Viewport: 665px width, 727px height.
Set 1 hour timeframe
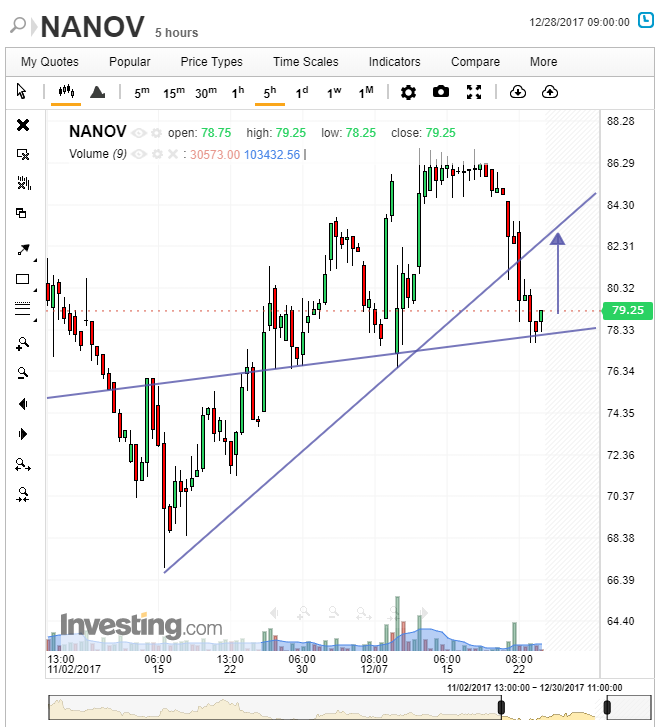pos(238,92)
